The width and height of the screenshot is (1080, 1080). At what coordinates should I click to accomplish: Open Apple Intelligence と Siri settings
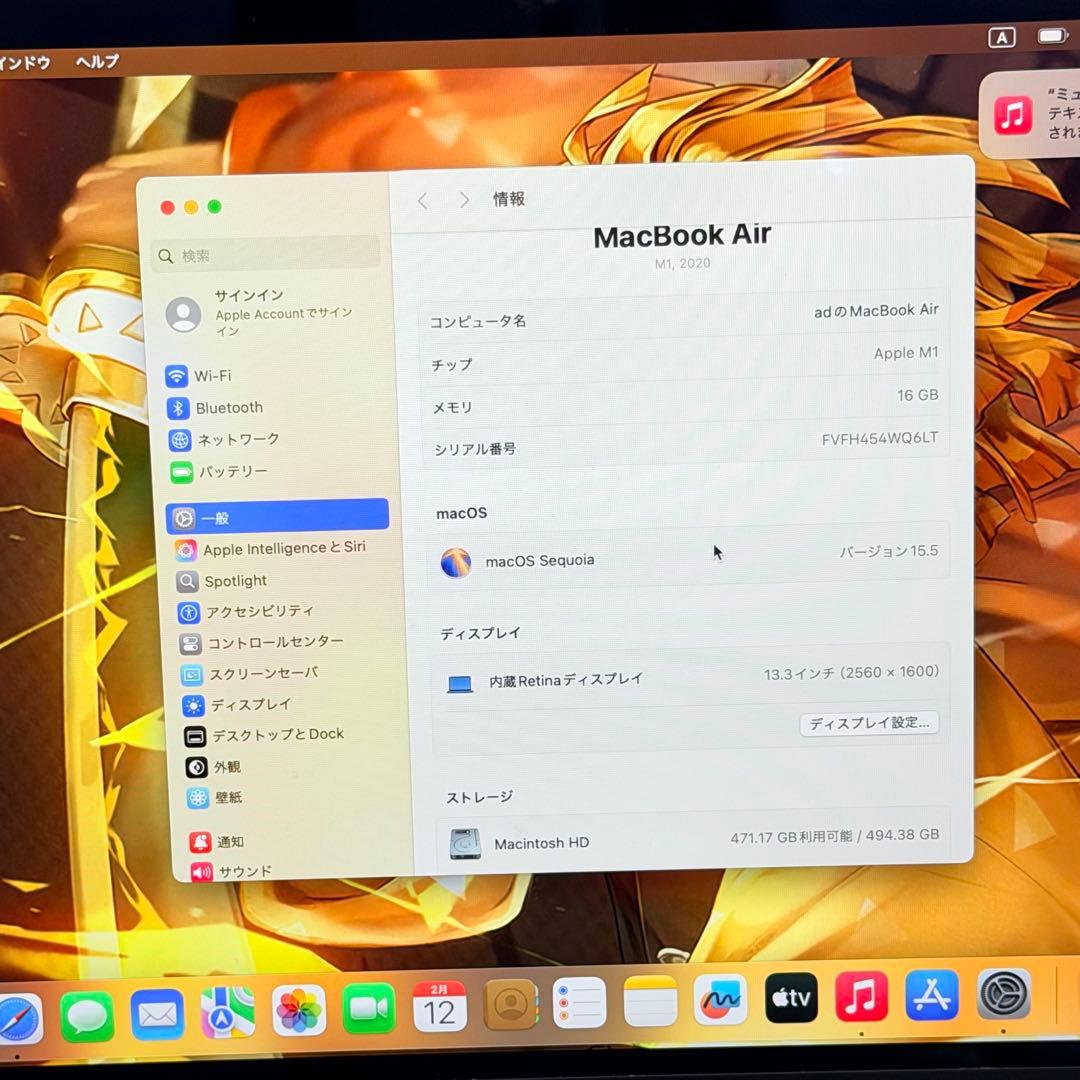click(271, 549)
